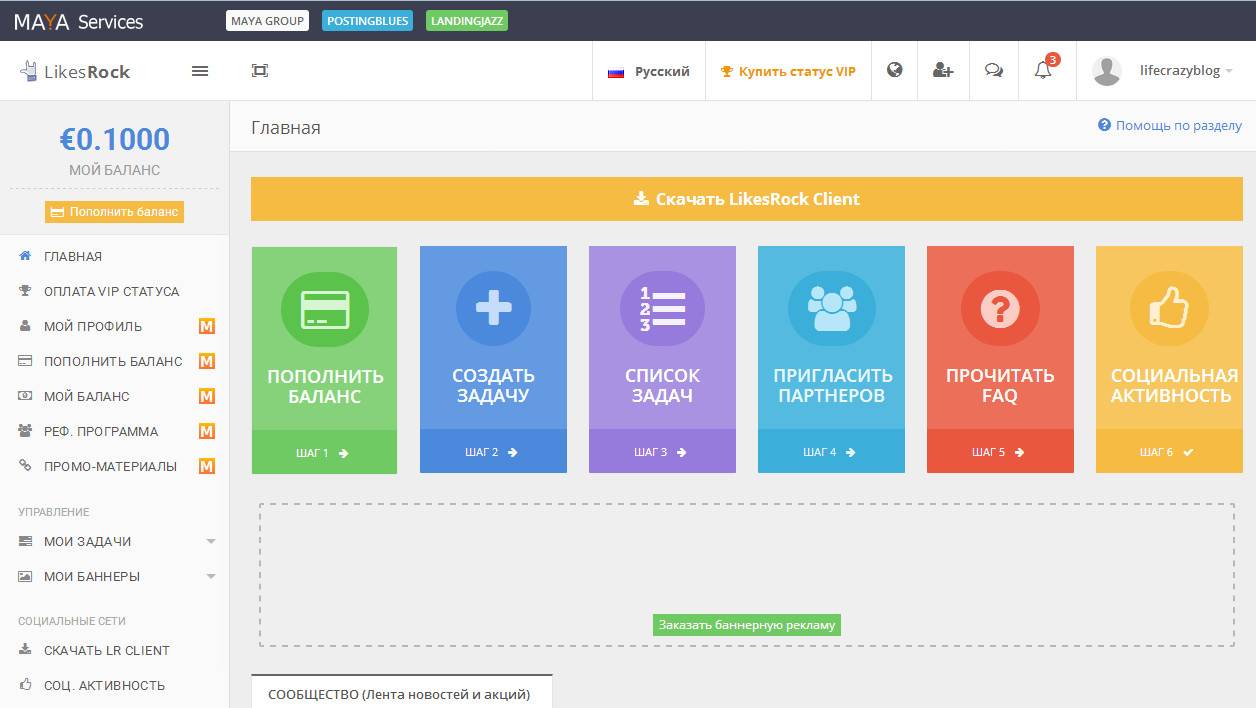Image resolution: width=1256 pixels, height=708 pixels.
Task: Click the add user icon
Action: (942, 71)
